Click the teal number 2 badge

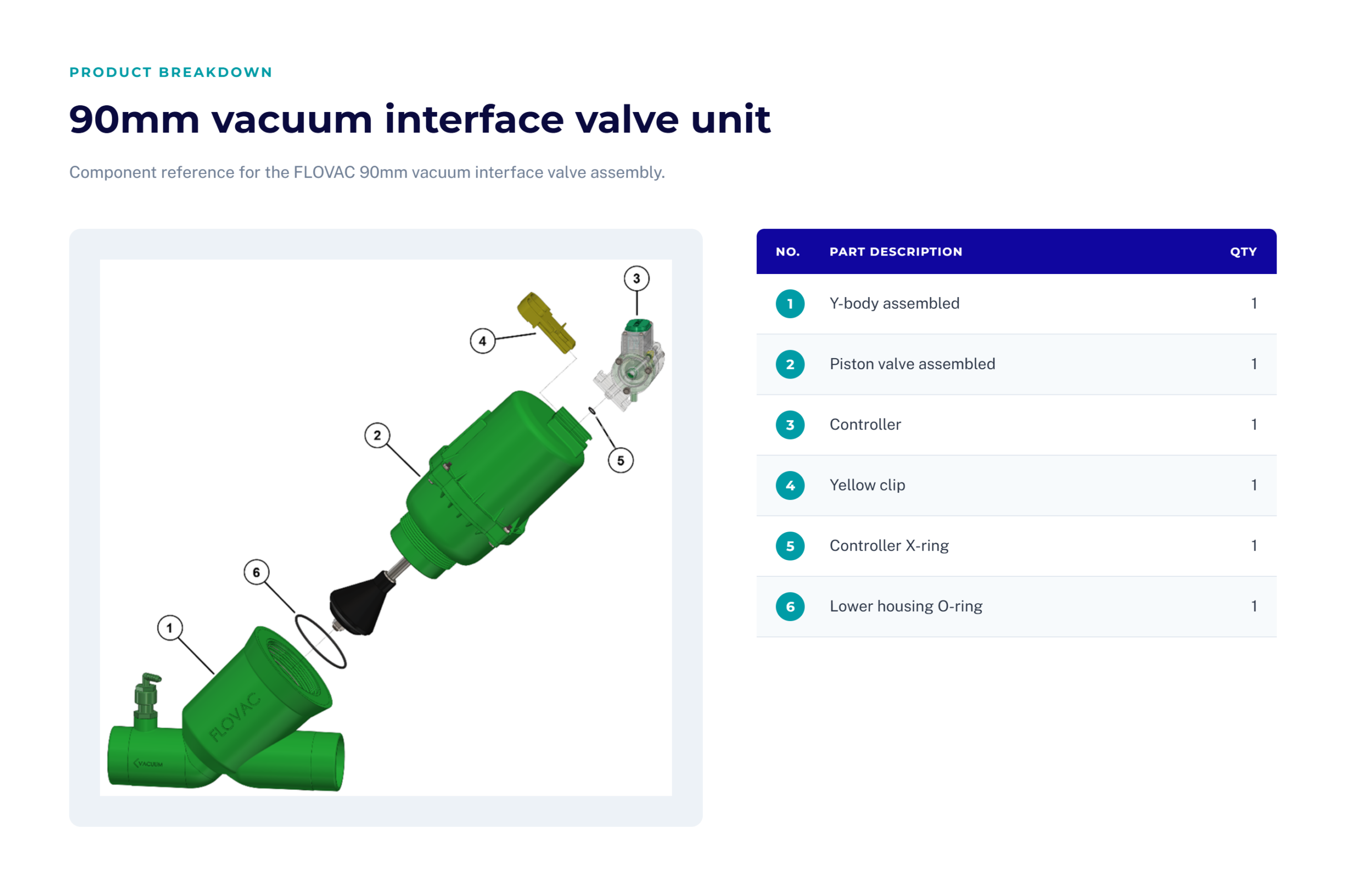[790, 364]
